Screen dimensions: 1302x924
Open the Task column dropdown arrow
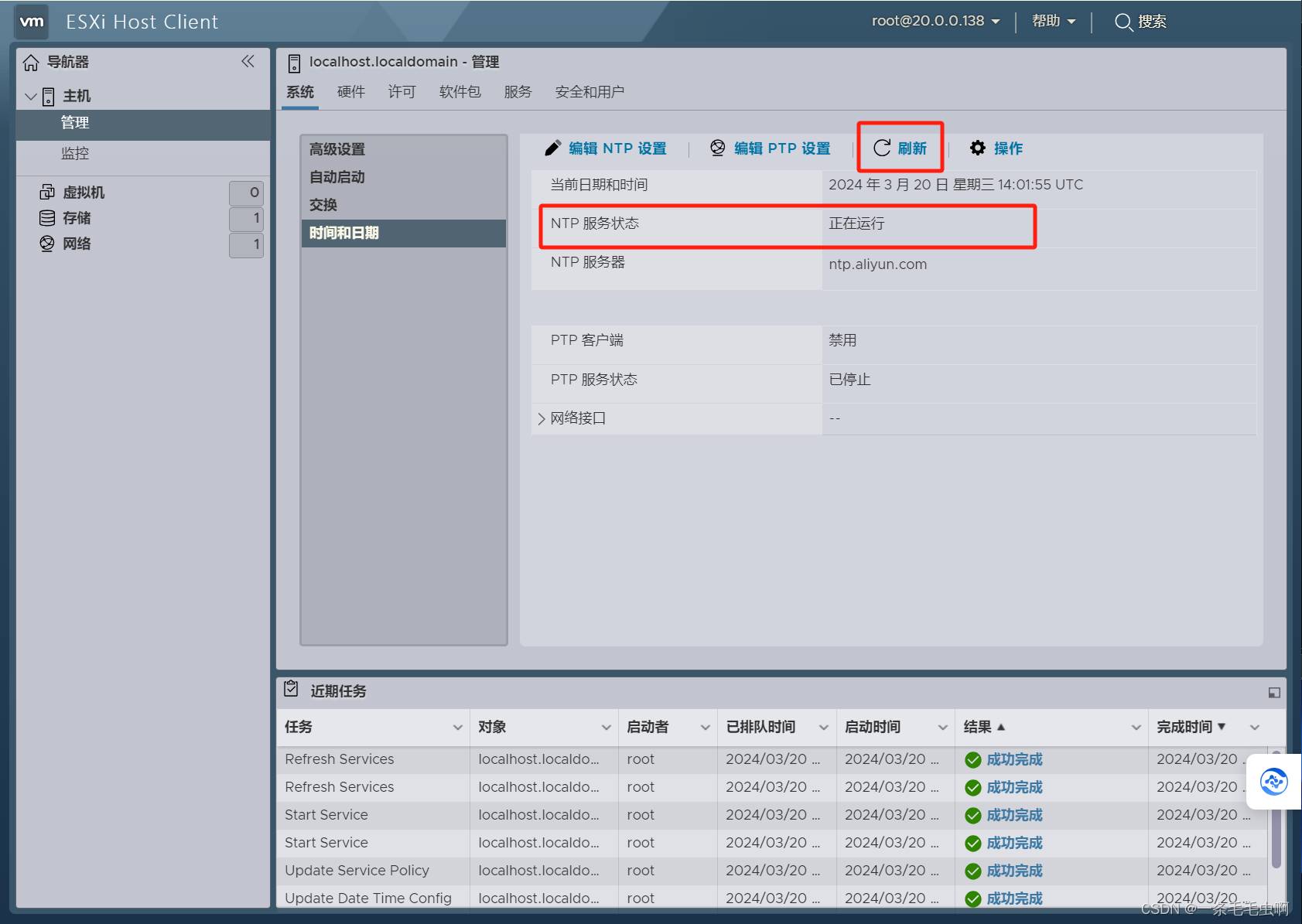point(457,728)
